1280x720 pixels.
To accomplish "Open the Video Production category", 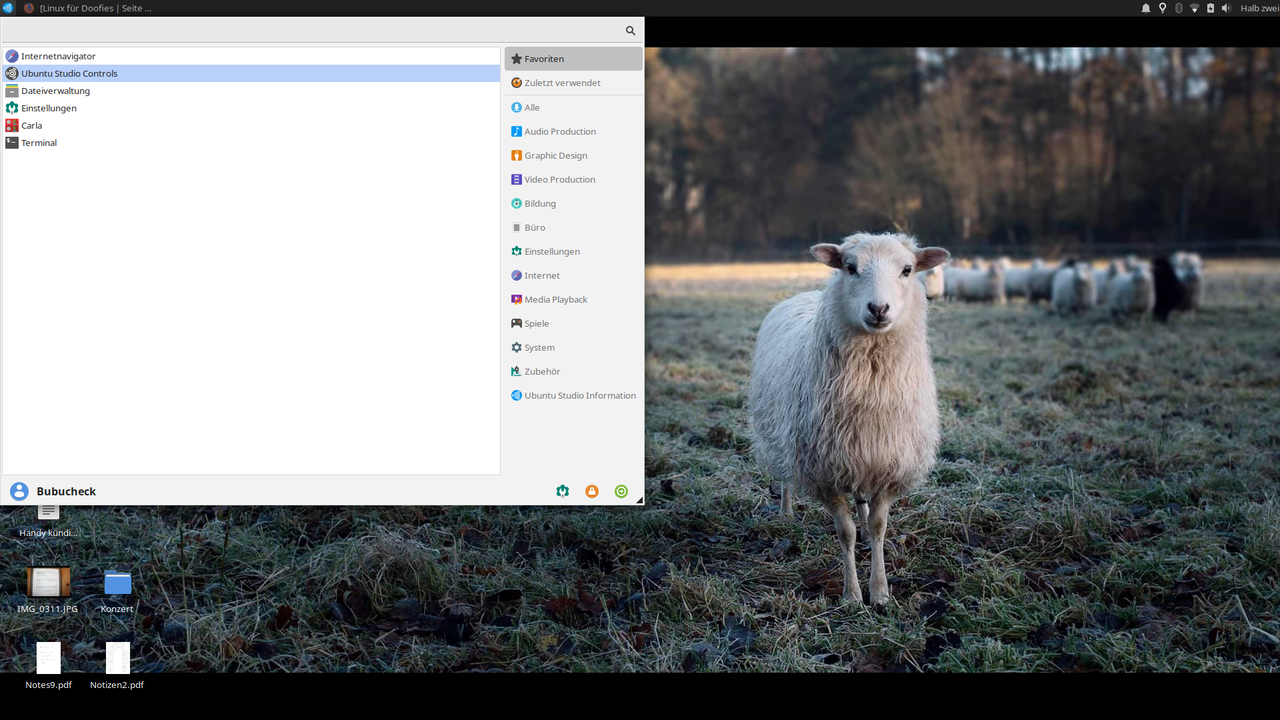I will 574,179.
